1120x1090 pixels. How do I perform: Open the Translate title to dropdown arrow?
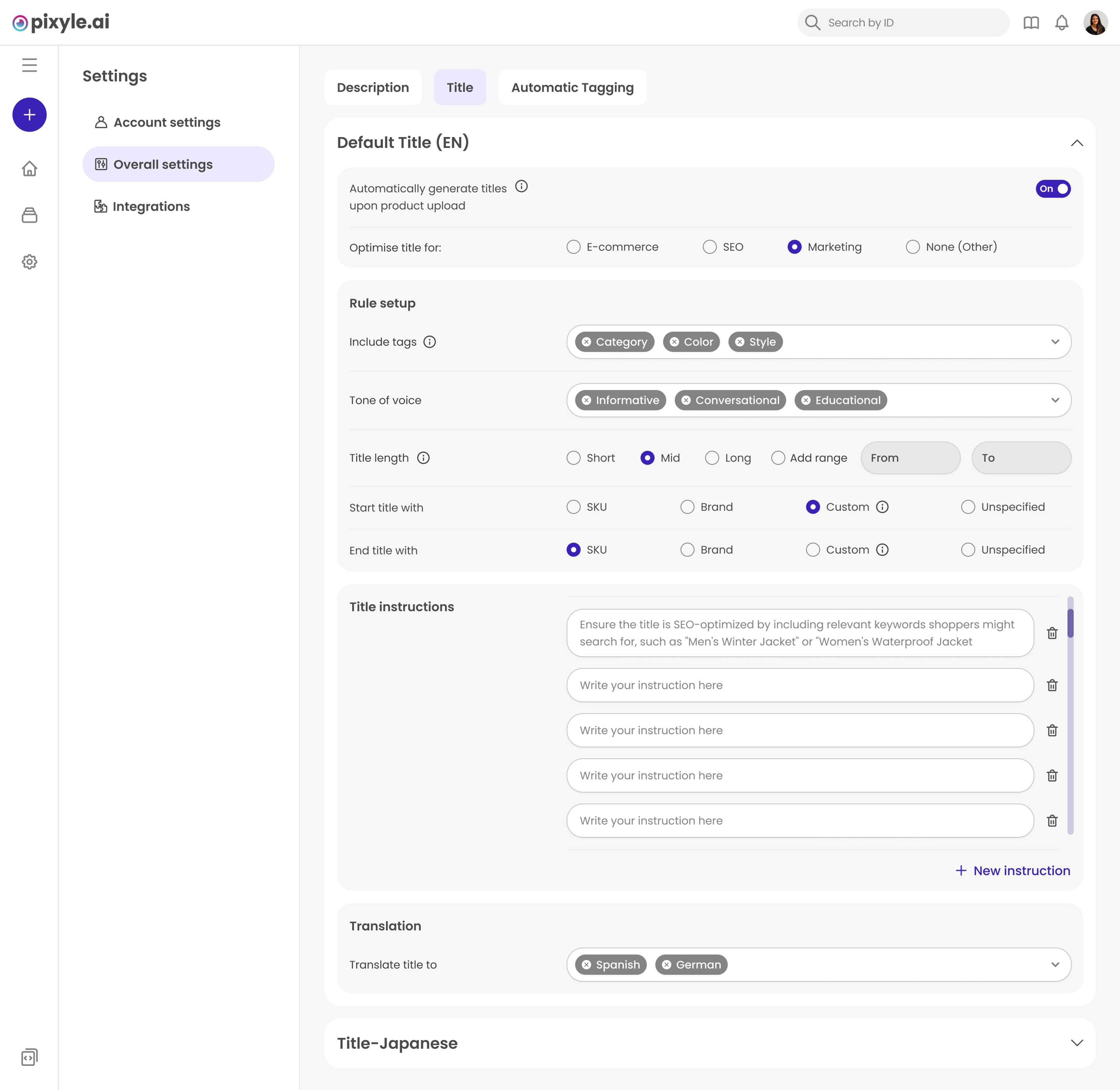pos(1055,965)
